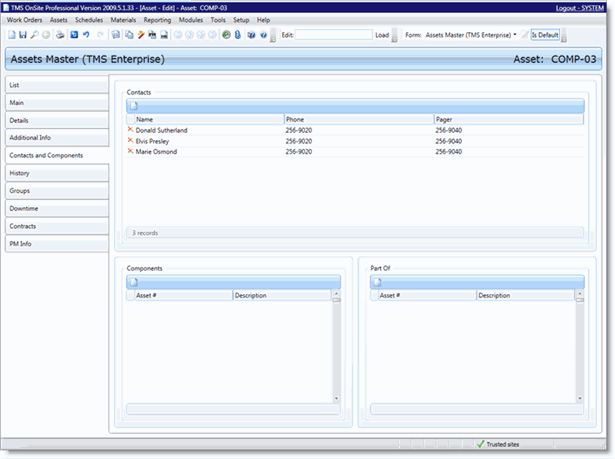This screenshot has height=459, width=615.
Task: Click the Trusted sites status indicator
Action: tap(498, 444)
